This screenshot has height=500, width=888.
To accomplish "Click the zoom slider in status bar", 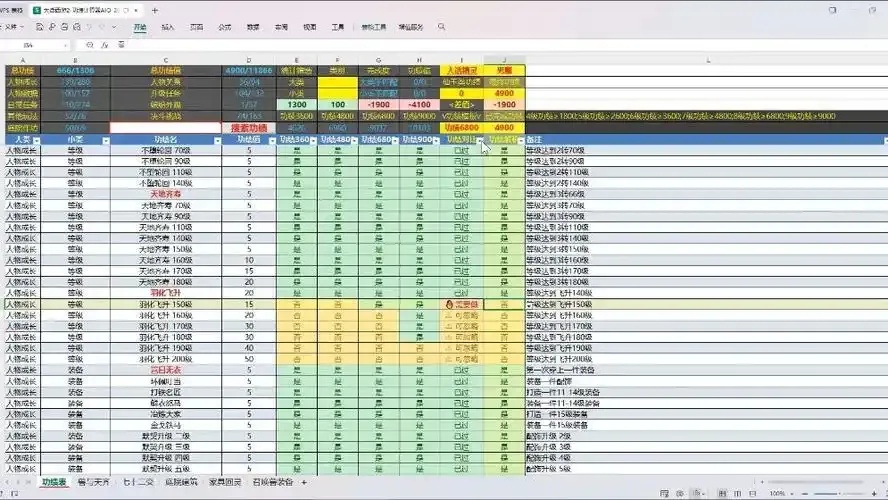I will (839, 494).
